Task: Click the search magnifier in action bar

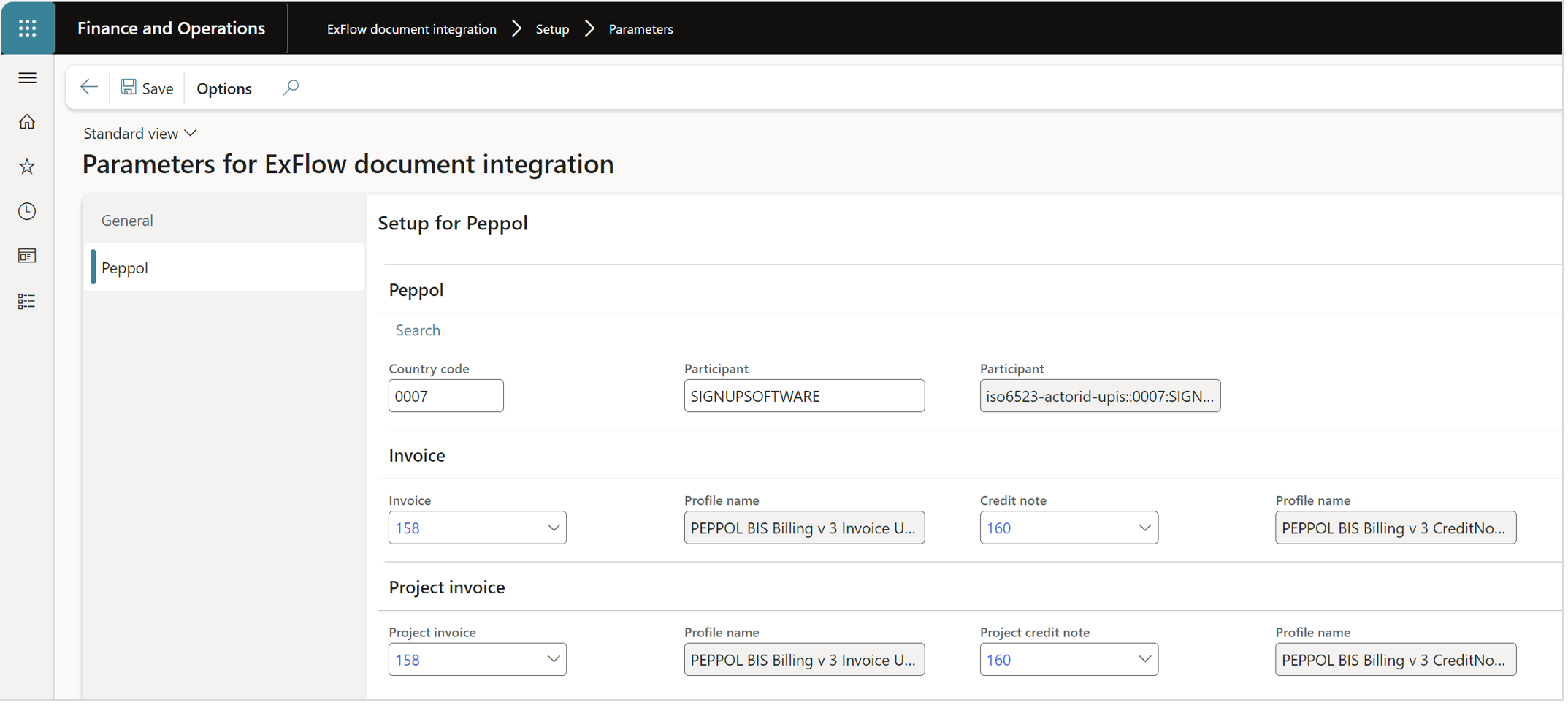Action: (x=291, y=88)
